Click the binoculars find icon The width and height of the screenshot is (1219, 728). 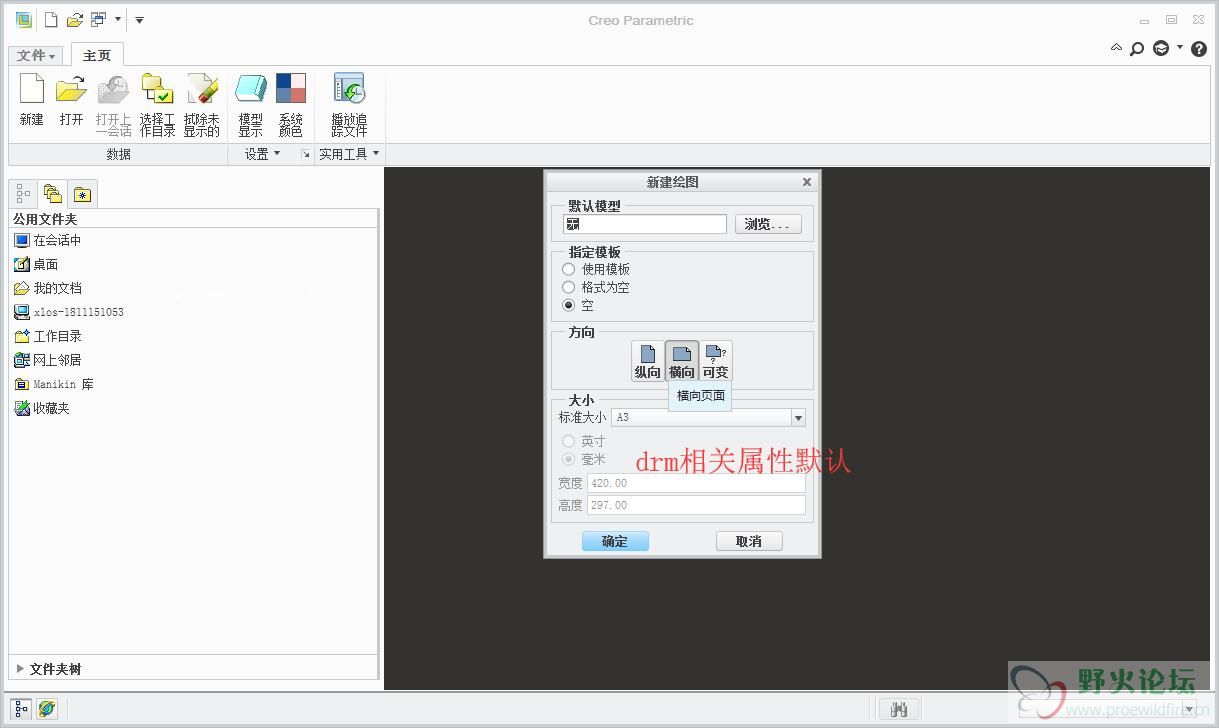[899, 709]
